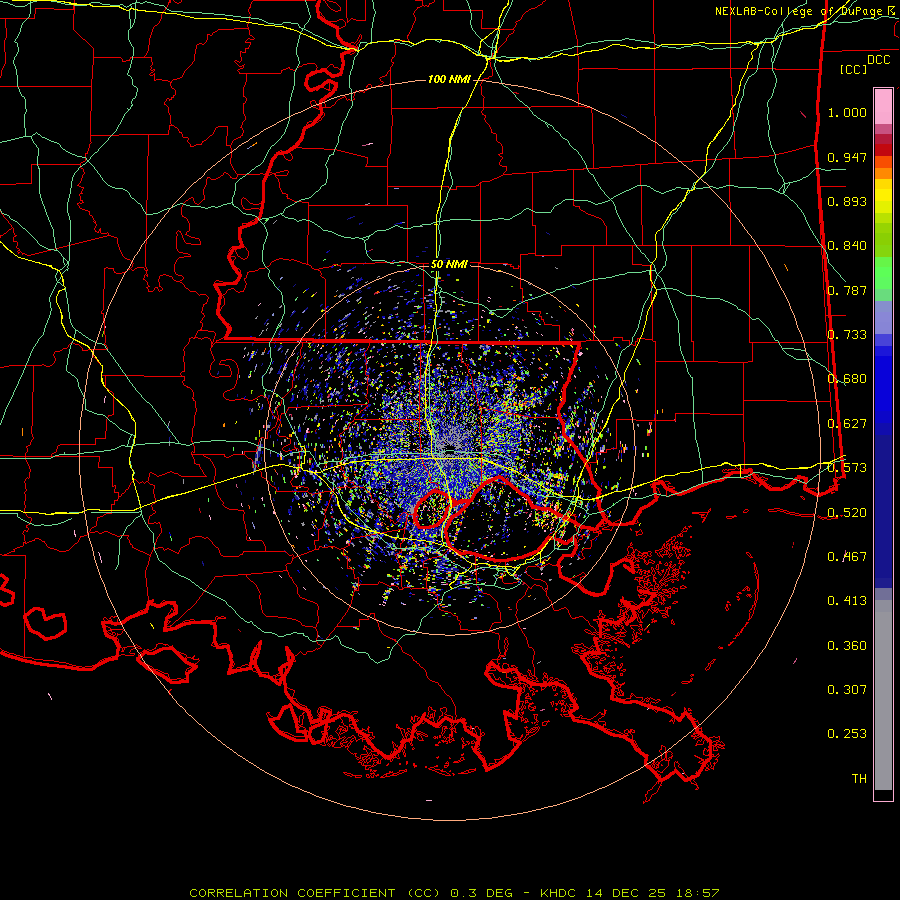Click the 1.000 legend value
This screenshot has width=900, height=900.
(847, 112)
